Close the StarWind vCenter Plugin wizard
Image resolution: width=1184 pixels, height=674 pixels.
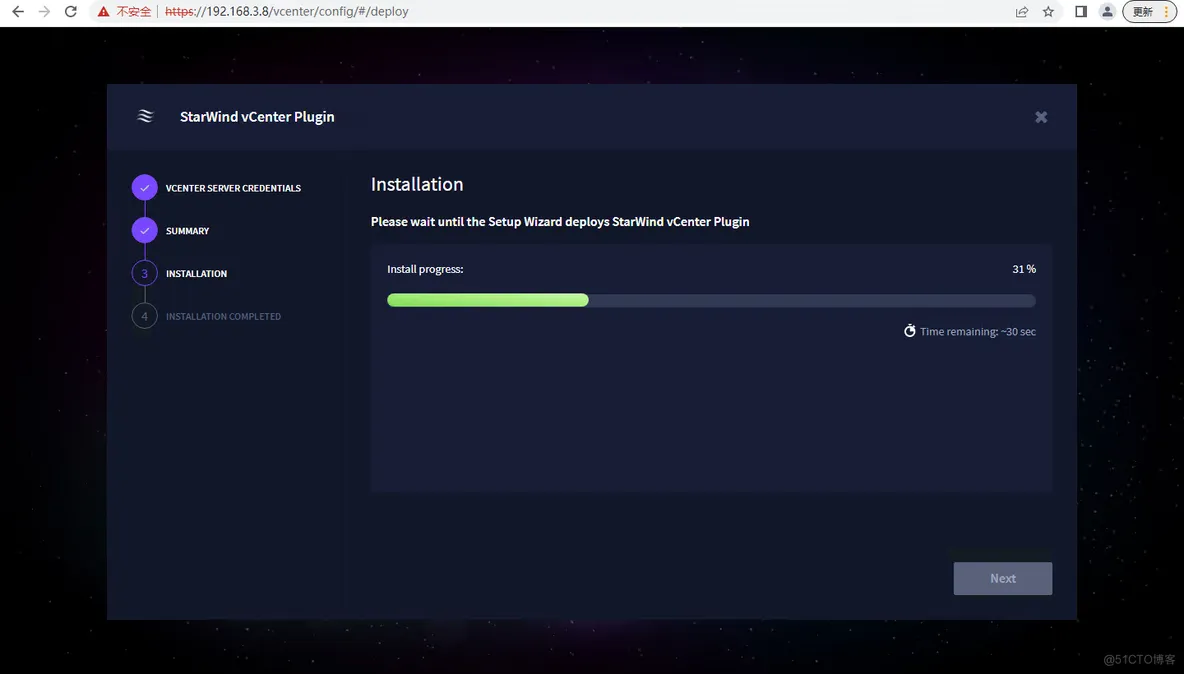click(1041, 117)
